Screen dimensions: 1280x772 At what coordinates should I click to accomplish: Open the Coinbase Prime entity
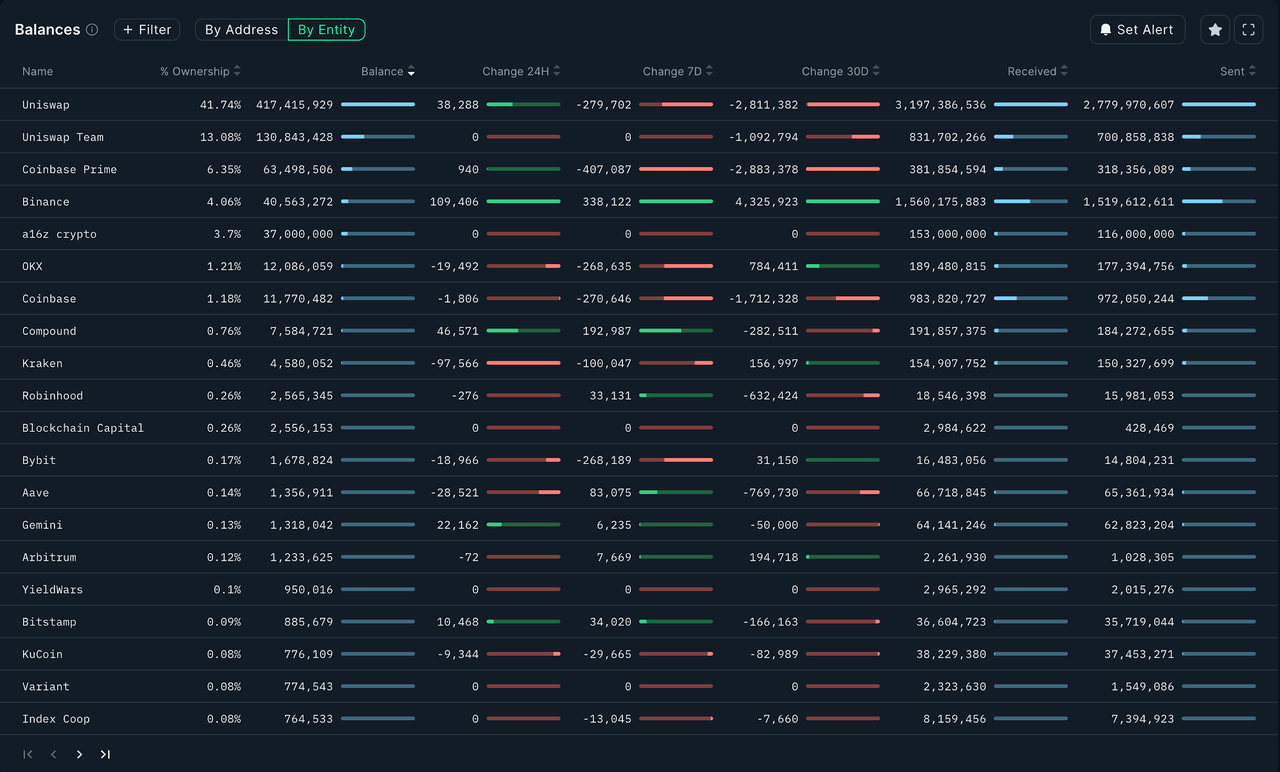70,169
